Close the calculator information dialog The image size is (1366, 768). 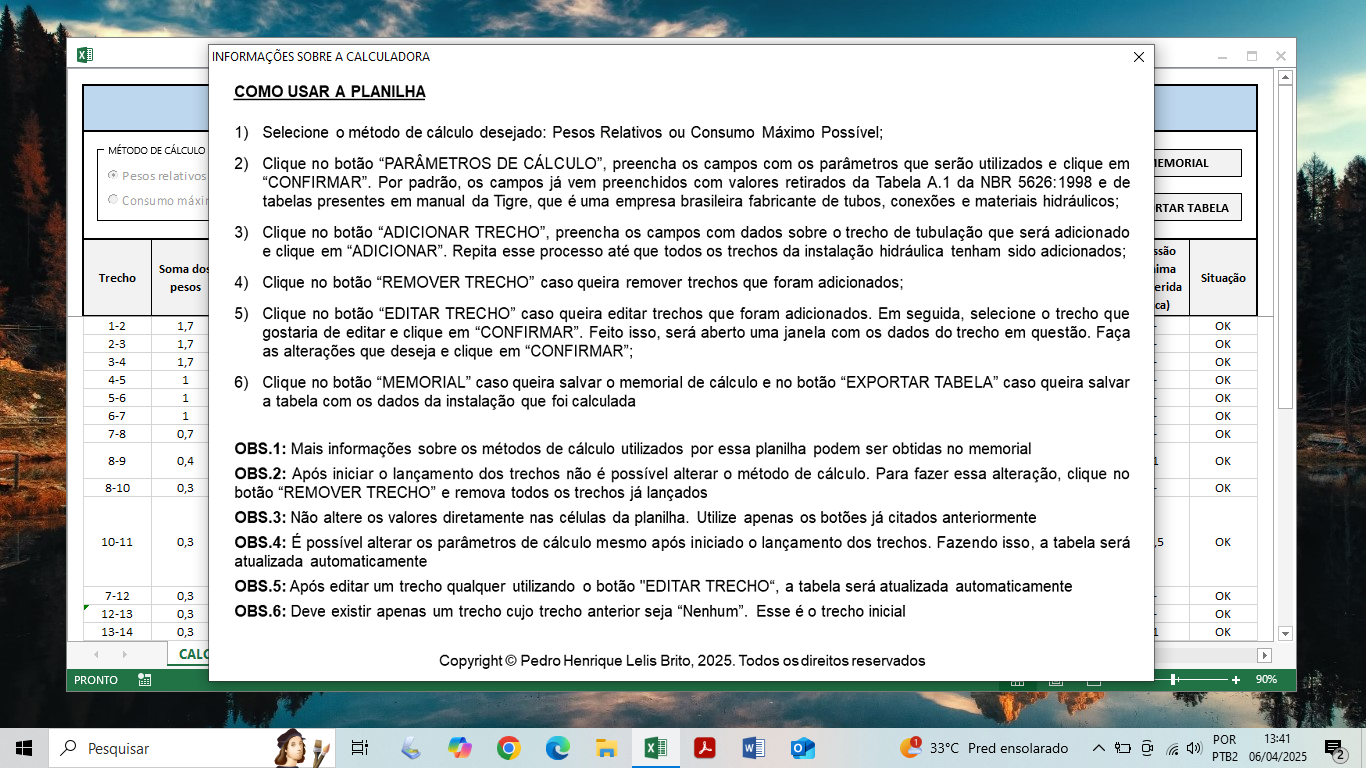(1138, 57)
